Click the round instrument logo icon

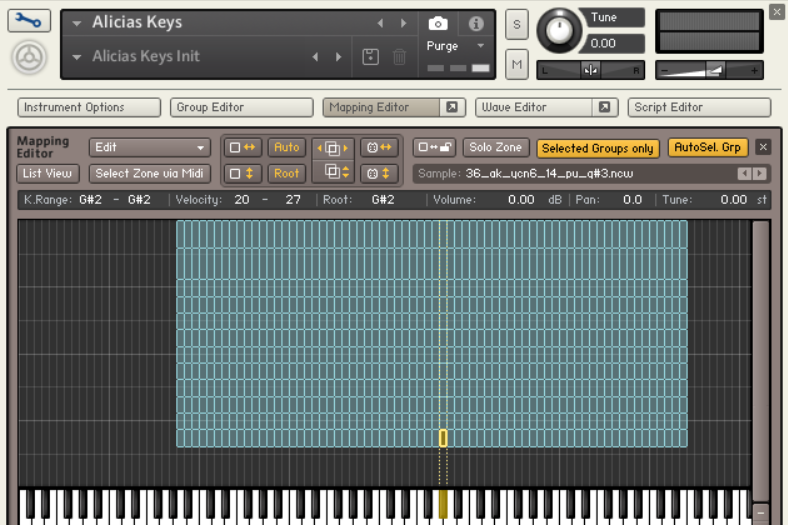(x=29, y=57)
